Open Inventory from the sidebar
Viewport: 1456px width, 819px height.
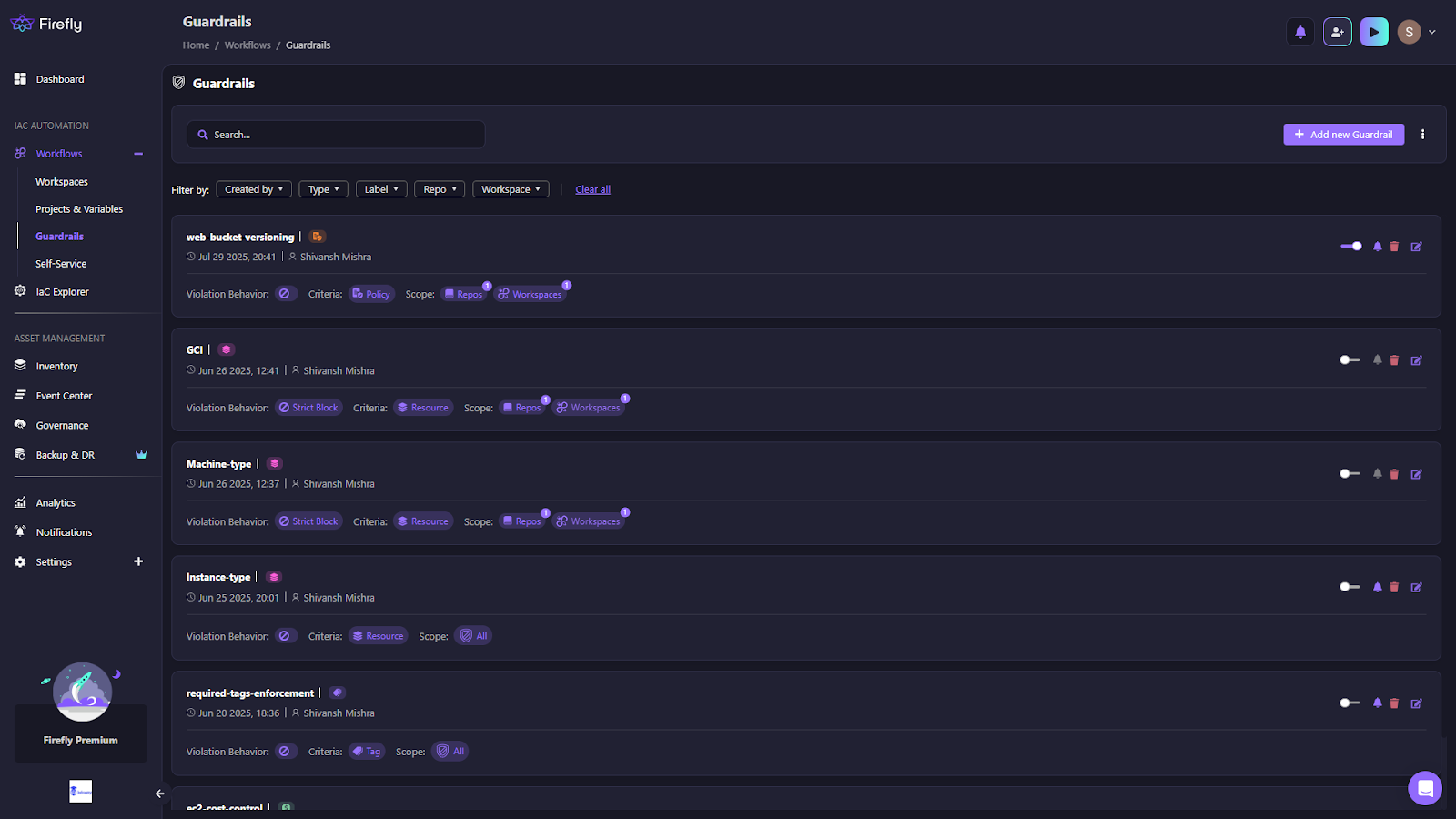pyautogui.click(x=56, y=366)
